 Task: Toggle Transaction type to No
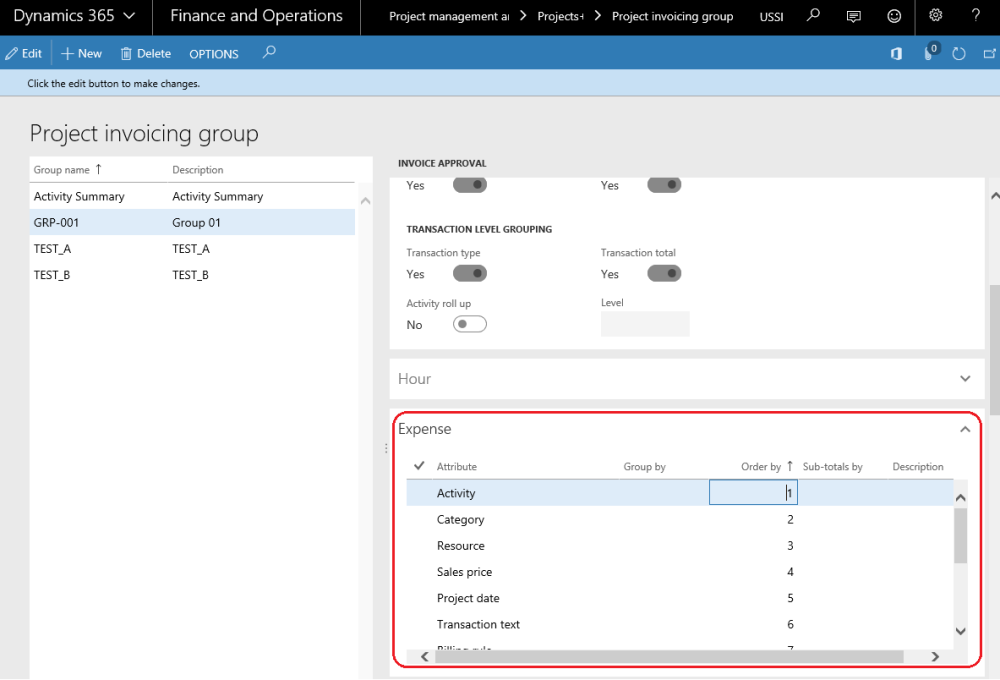pos(469,273)
